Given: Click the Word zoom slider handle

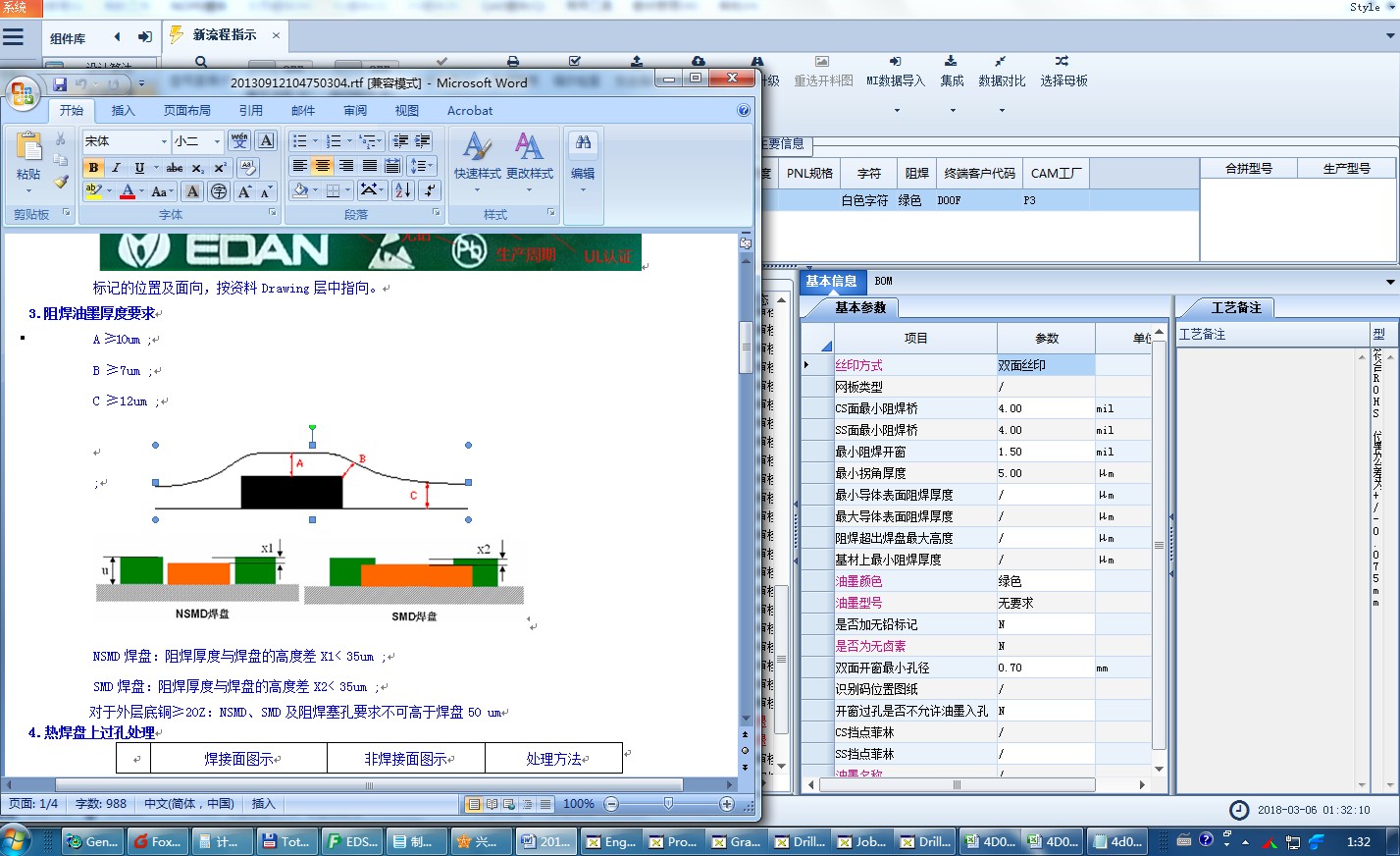Looking at the screenshot, I should click(668, 804).
